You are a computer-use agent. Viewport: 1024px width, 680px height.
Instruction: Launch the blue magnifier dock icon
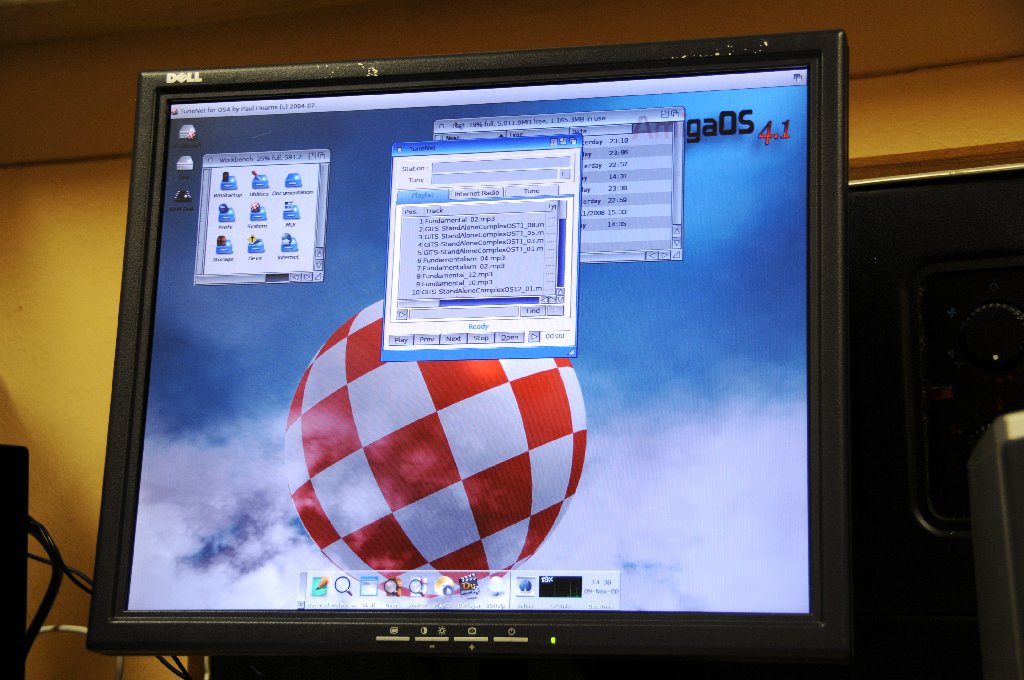coord(344,586)
